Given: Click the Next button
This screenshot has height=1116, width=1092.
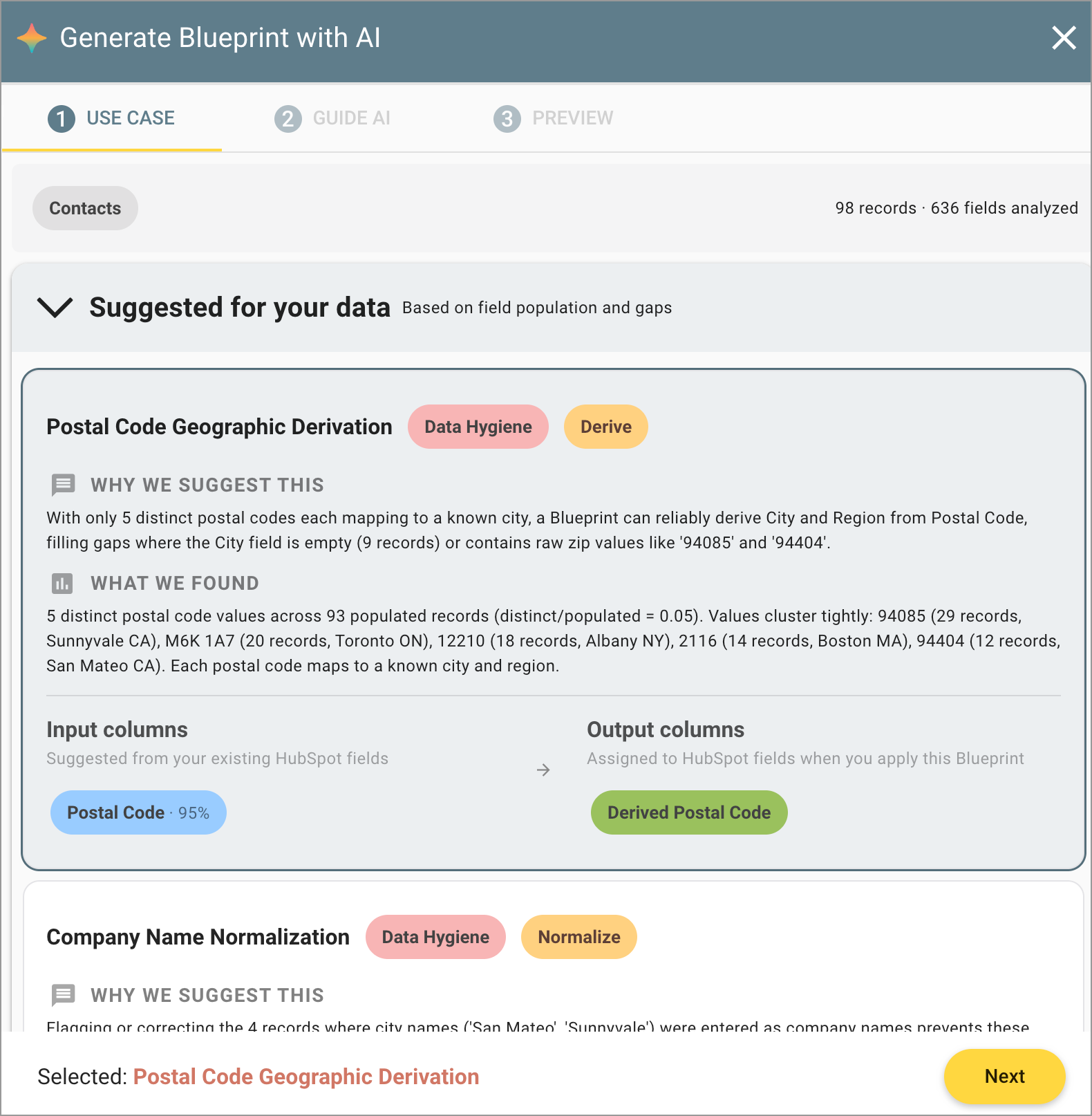Looking at the screenshot, I should [1004, 1077].
